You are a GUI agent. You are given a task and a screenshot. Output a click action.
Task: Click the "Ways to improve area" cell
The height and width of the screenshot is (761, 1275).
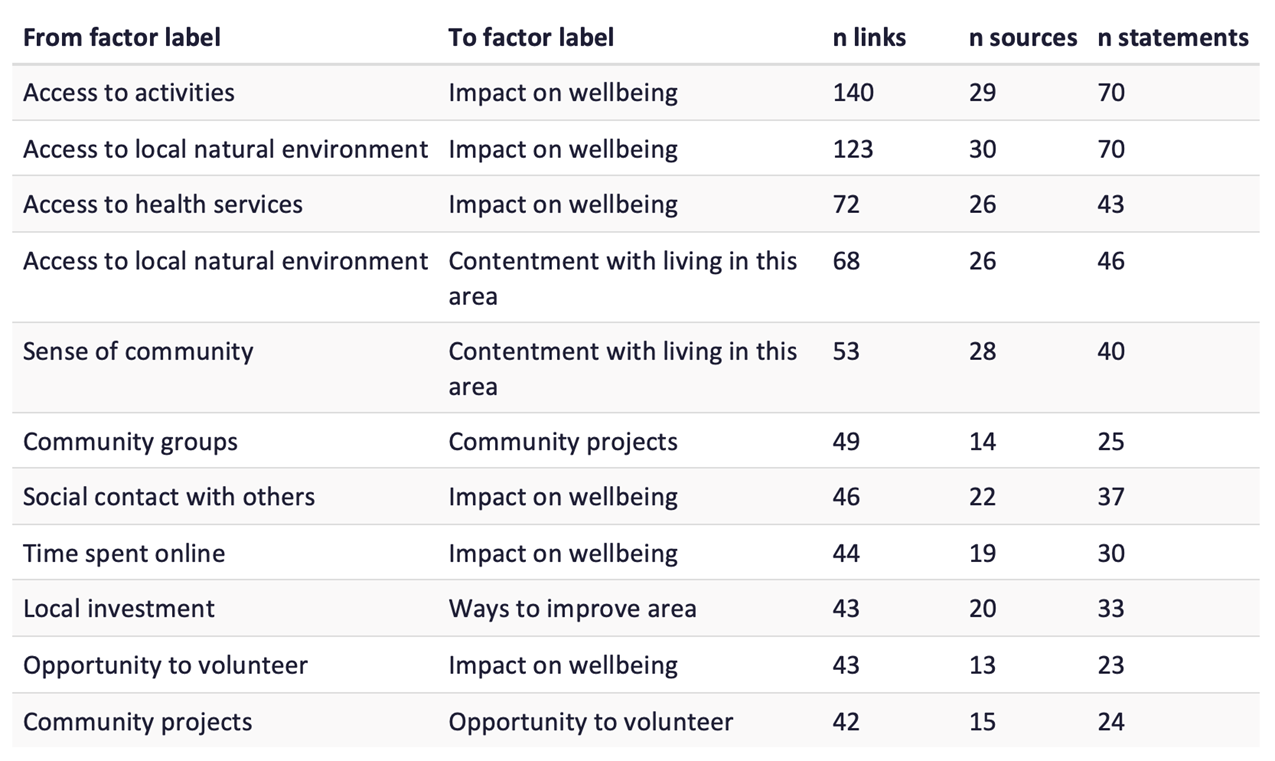point(572,609)
